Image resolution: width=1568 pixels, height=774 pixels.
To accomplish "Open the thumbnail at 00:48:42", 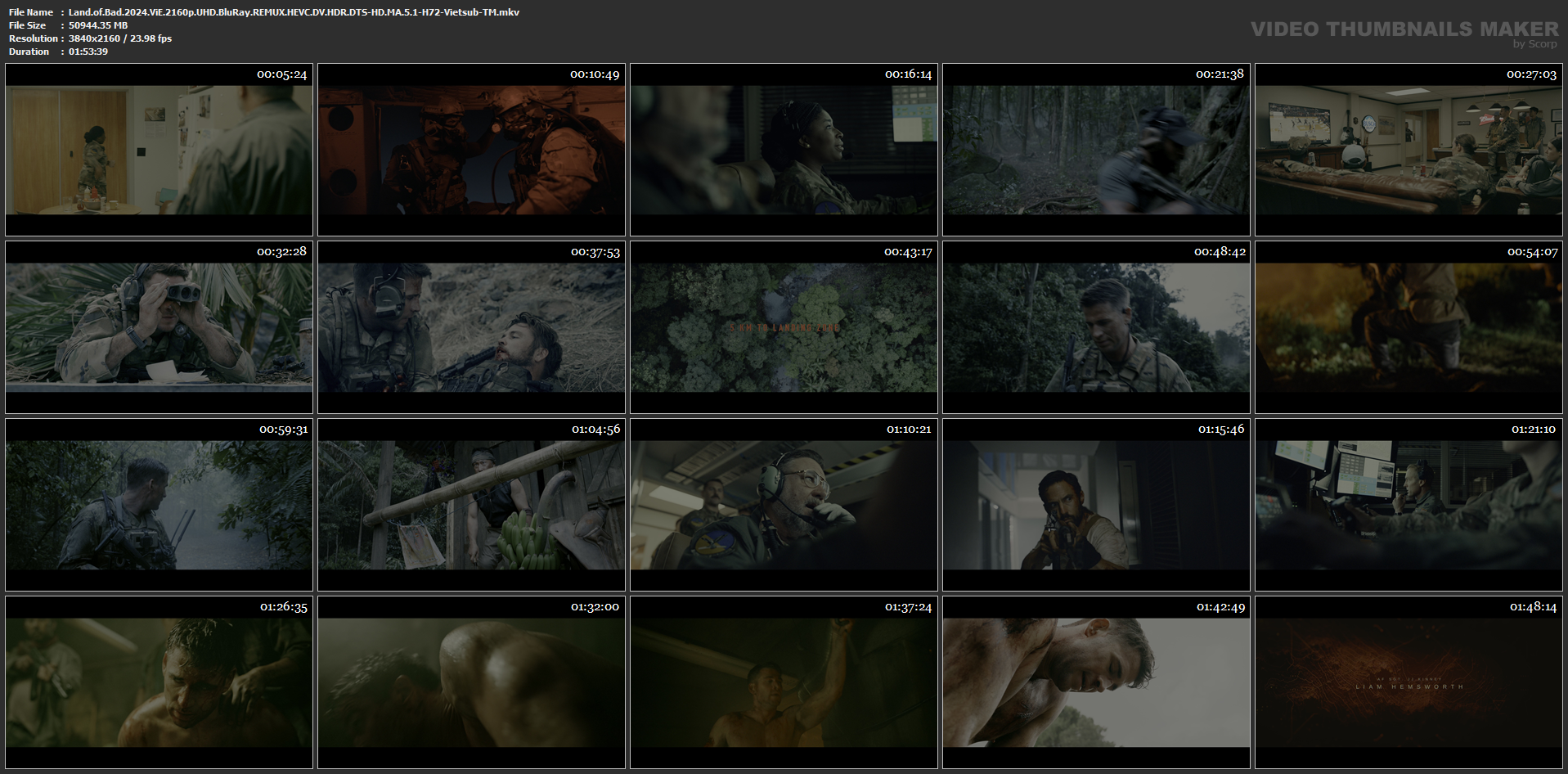I will tap(1096, 327).
